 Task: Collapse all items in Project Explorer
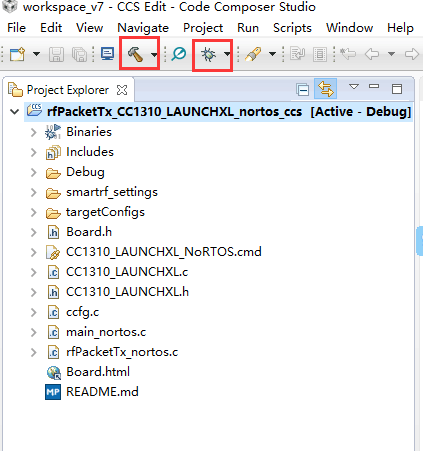click(x=303, y=90)
